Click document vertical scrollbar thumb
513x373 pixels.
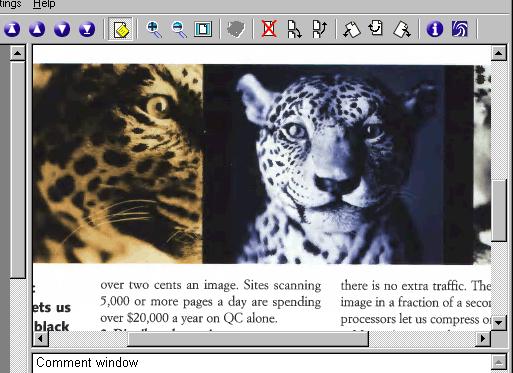click(x=499, y=211)
